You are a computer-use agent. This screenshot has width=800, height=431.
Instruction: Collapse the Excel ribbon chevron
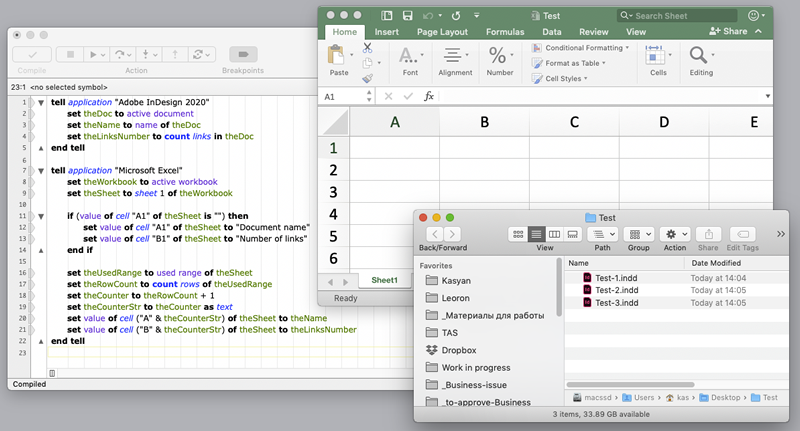click(759, 32)
